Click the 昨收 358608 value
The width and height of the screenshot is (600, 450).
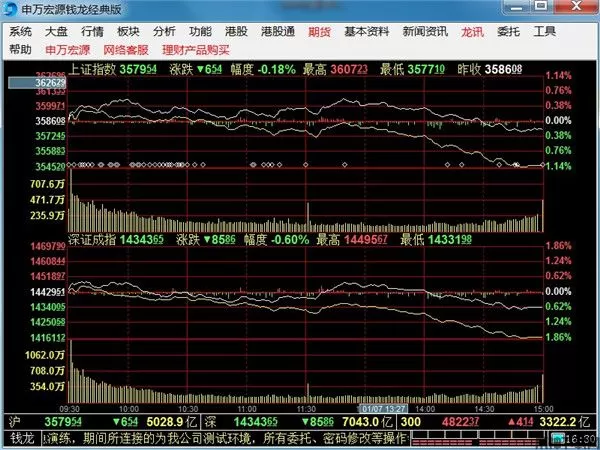503,69
